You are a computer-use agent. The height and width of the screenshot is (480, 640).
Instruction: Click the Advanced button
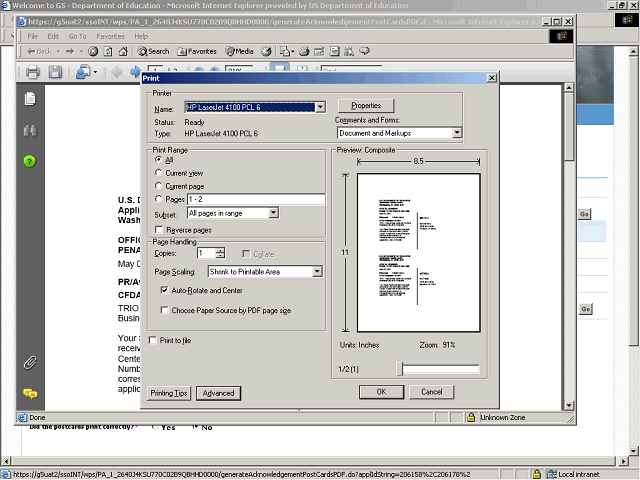click(x=218, y=393)
